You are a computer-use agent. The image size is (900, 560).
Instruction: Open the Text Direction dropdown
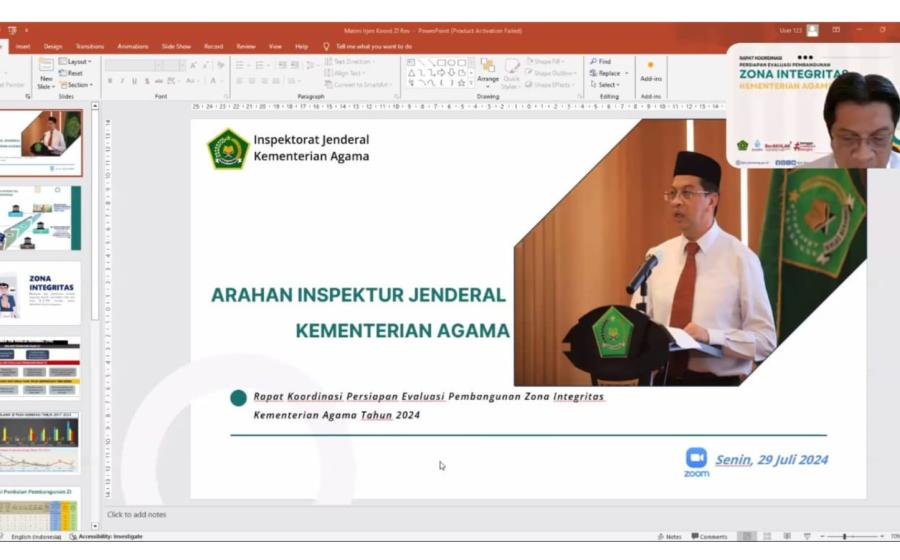[x=350, y=61]
